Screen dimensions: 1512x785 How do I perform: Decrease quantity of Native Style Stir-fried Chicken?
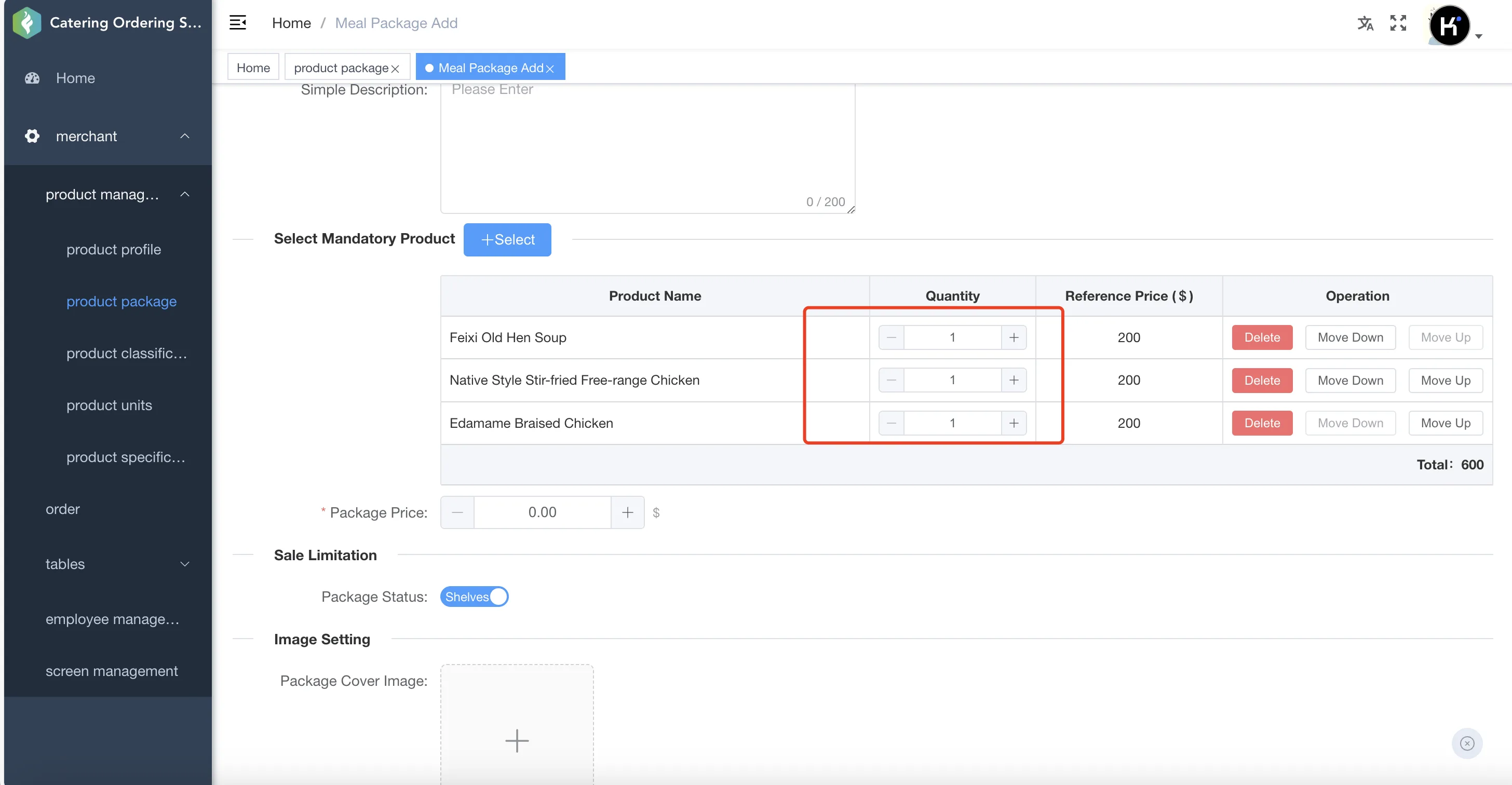point(891,380)
